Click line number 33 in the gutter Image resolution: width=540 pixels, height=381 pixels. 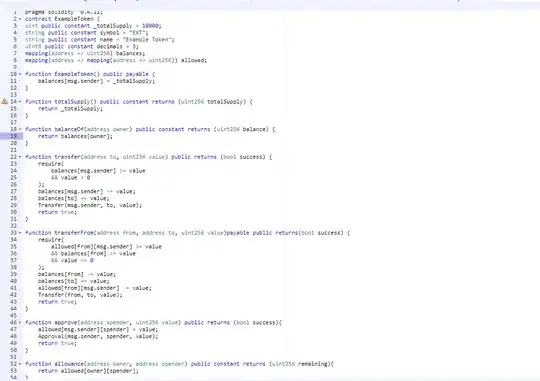tap(13, 233)
